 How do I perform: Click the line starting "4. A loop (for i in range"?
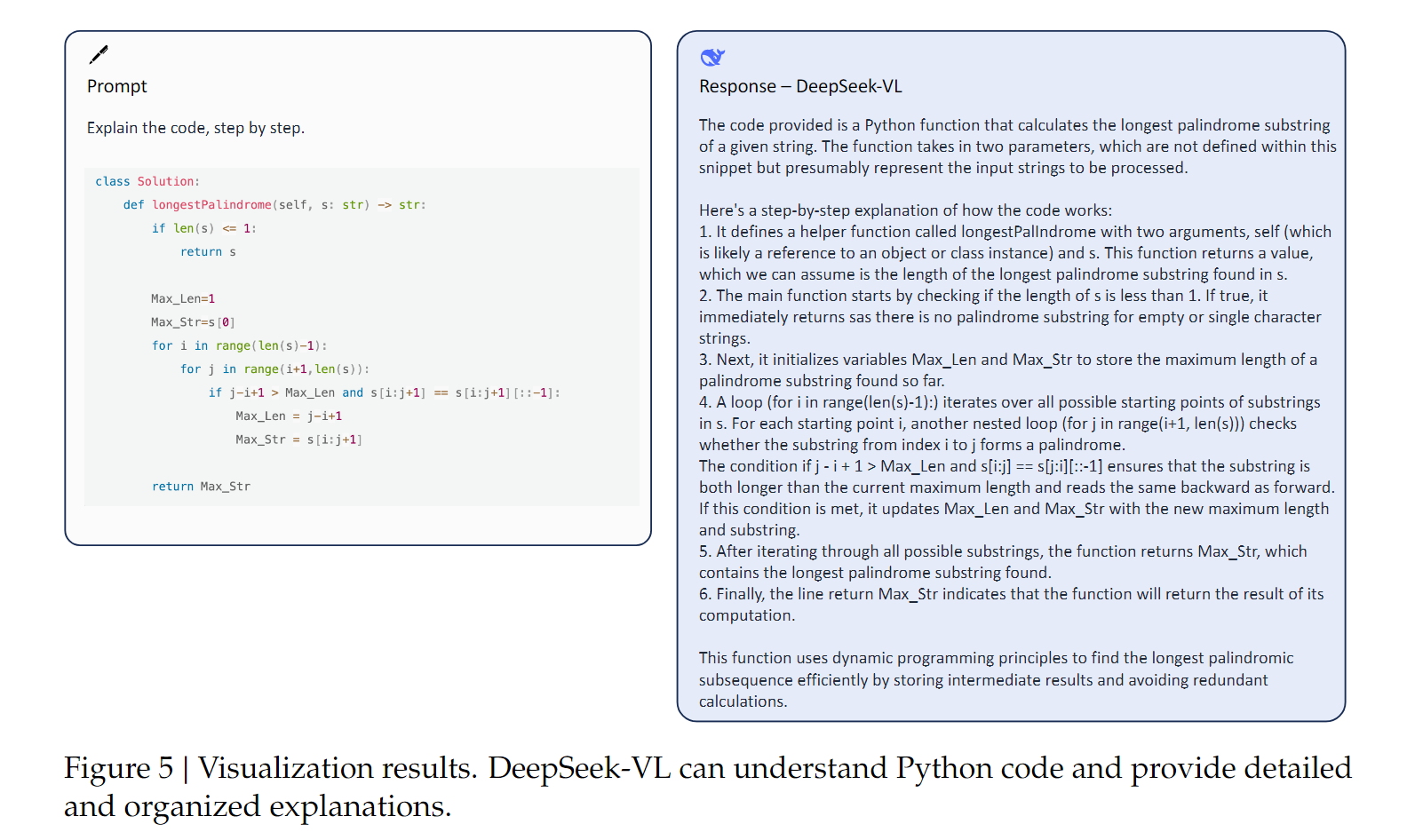coord(1010,402)
